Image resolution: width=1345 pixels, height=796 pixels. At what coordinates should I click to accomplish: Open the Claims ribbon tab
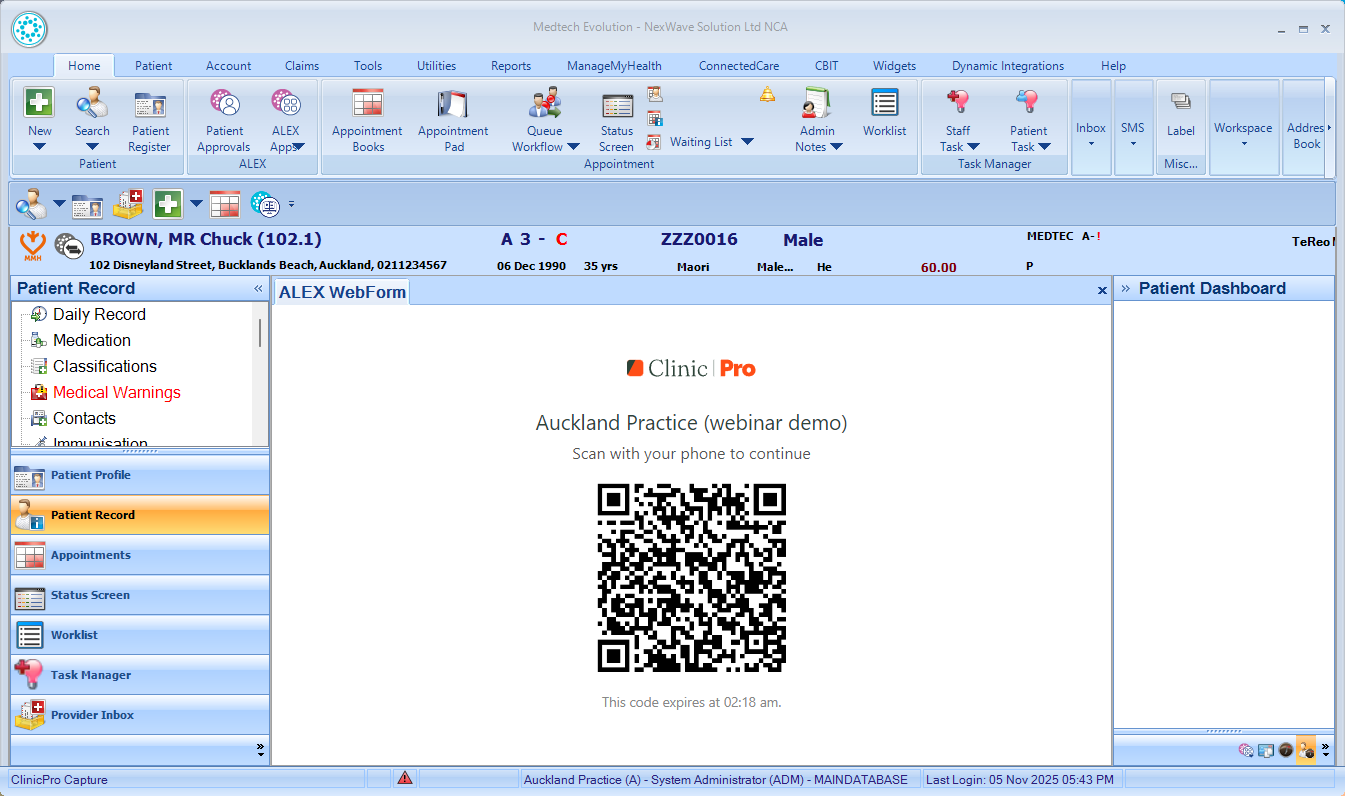302,66
